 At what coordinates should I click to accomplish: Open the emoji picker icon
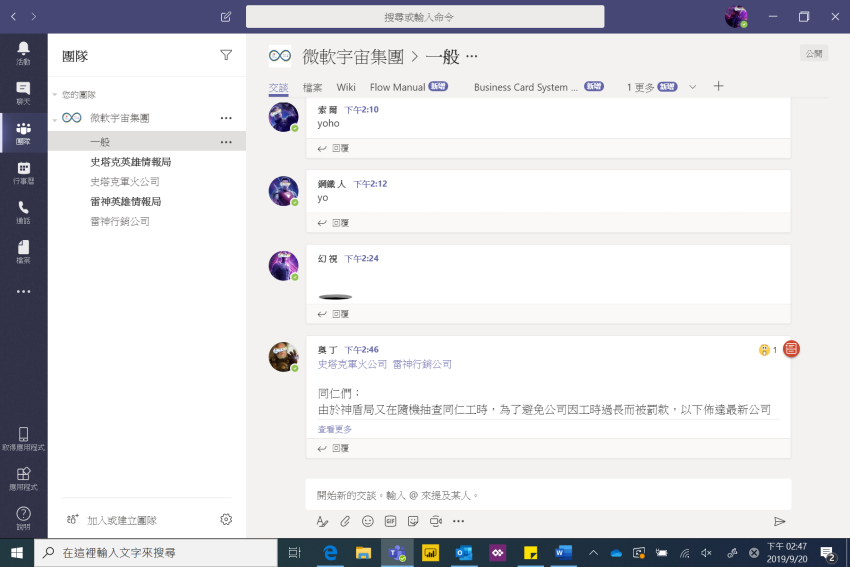[x=368, y=521]
